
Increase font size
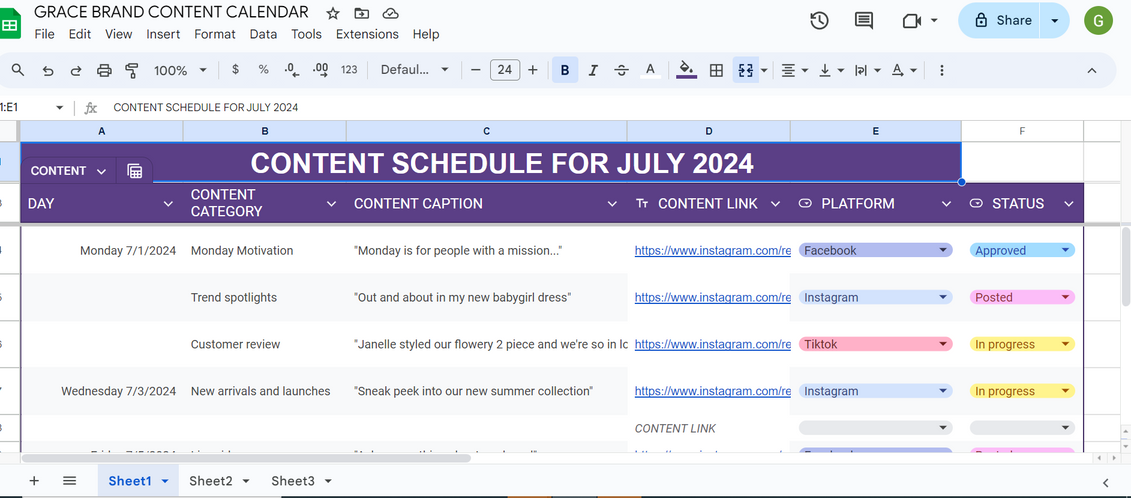coord(533,70)
